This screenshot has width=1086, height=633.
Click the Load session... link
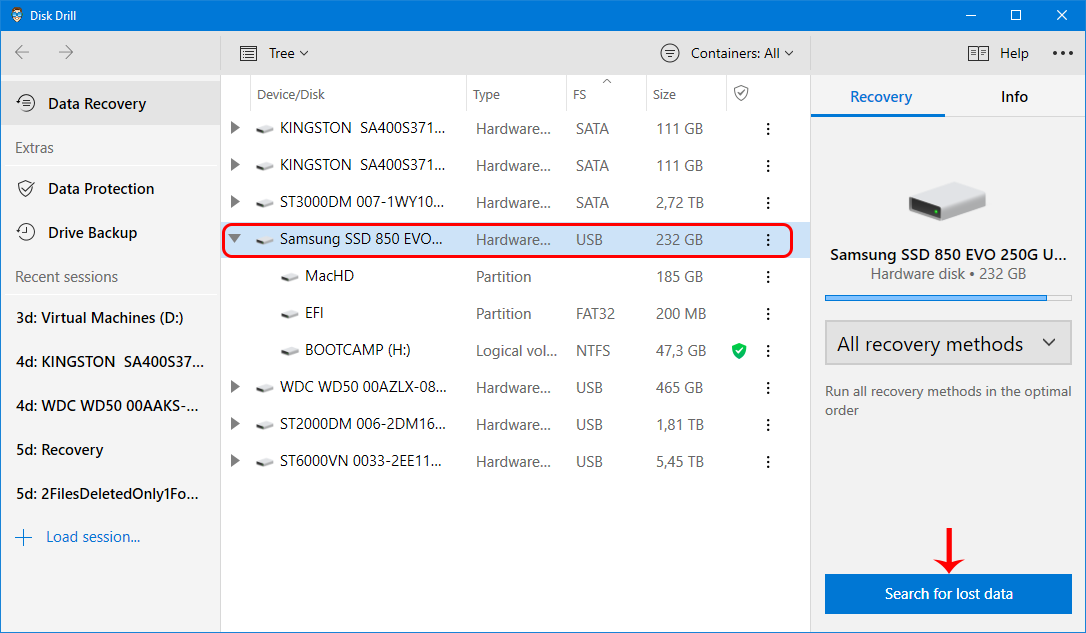[92, 537]
